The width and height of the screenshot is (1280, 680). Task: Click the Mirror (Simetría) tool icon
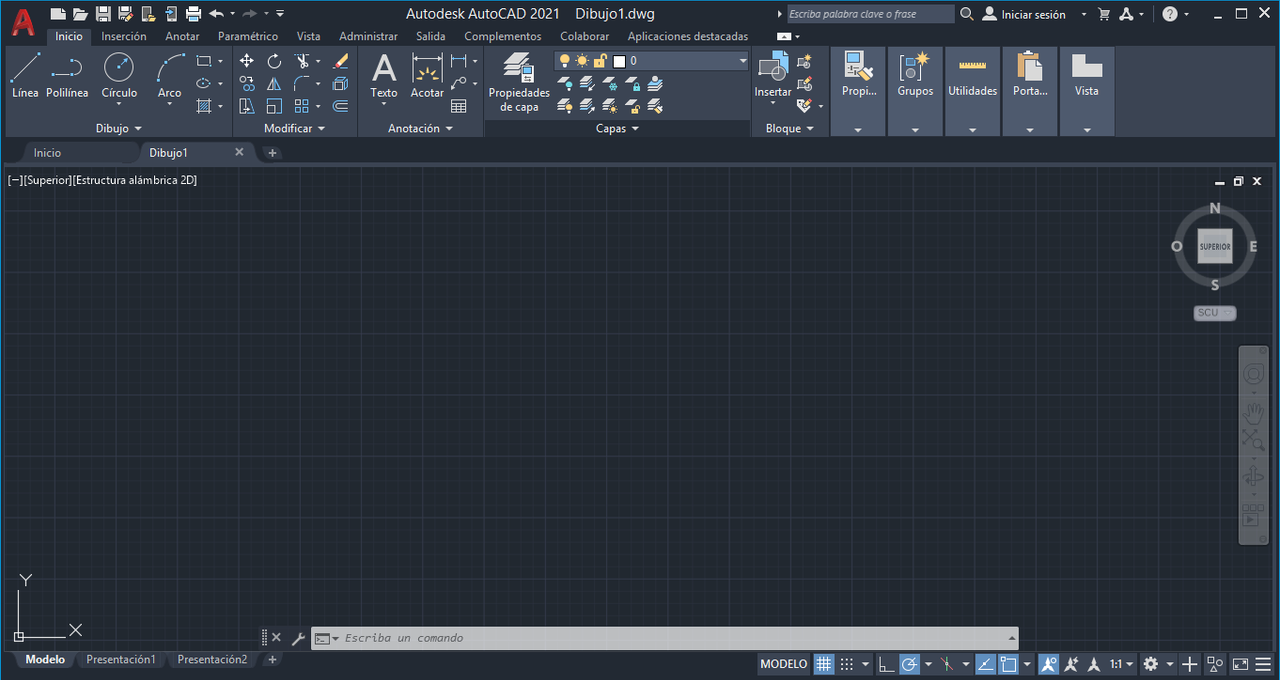[274, 84]
